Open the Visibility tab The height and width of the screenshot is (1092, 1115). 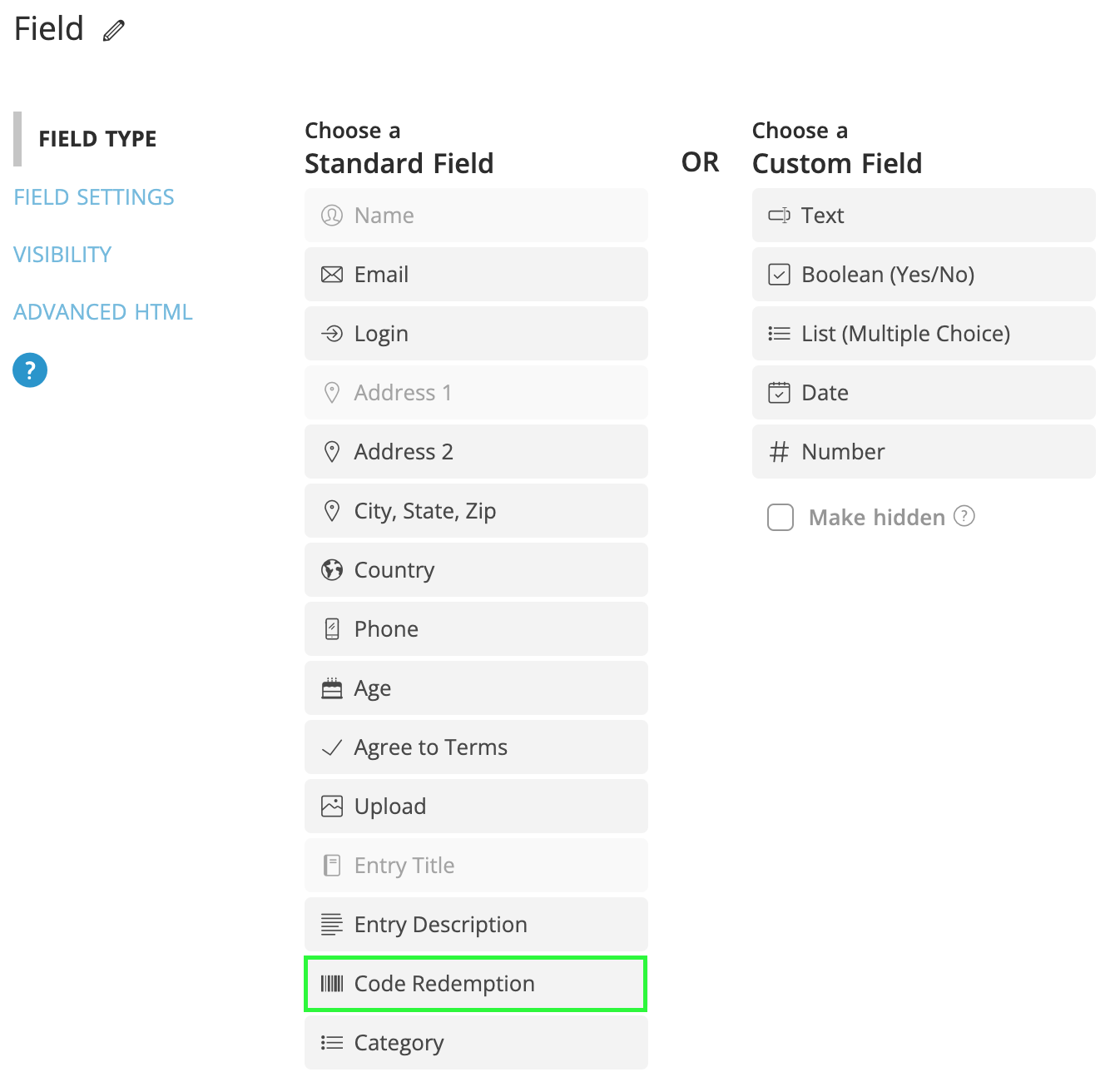[62, 255]
